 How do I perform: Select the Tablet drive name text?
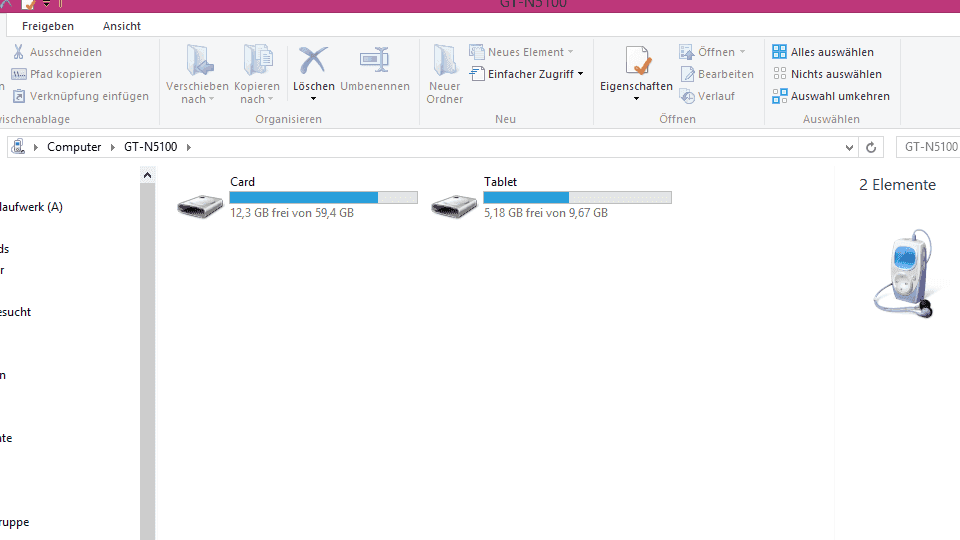click(500, 182)
